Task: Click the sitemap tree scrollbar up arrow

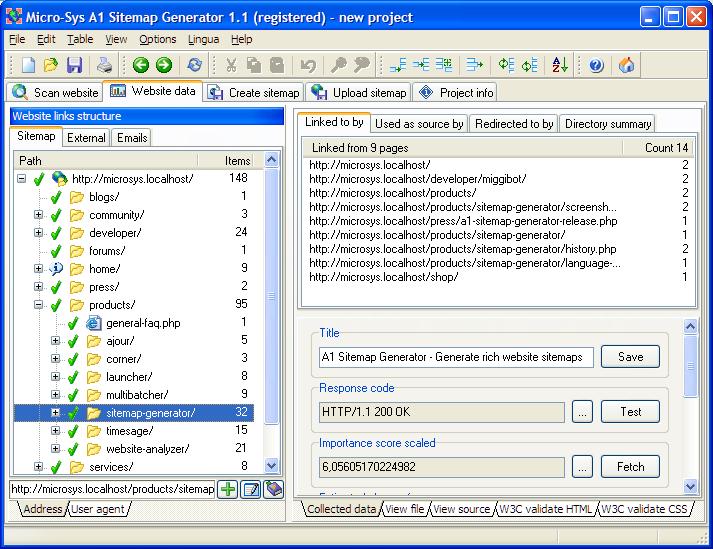Action: click(x=271, y=160)
